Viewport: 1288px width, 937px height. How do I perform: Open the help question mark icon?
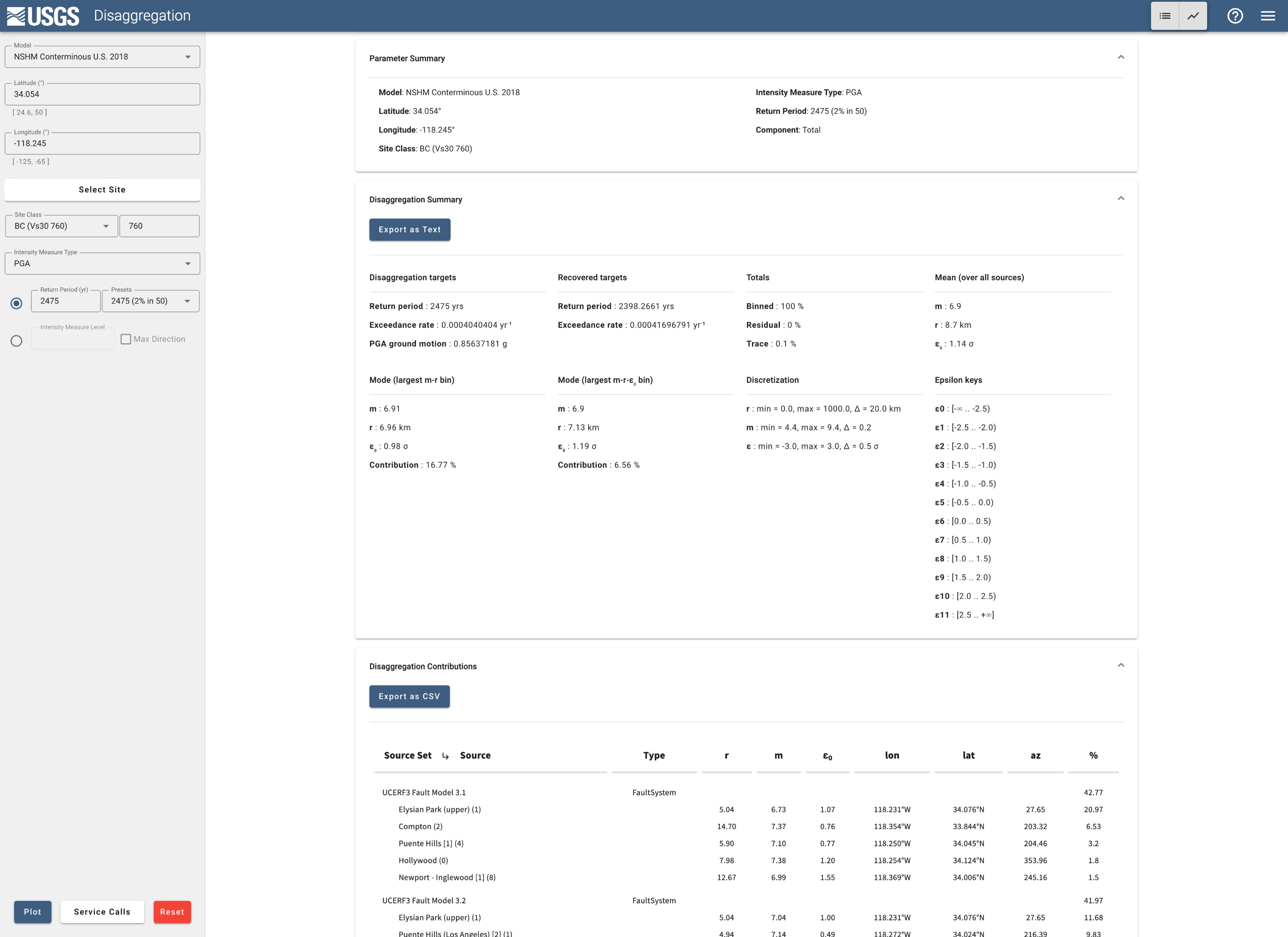tap(1235, 16)
